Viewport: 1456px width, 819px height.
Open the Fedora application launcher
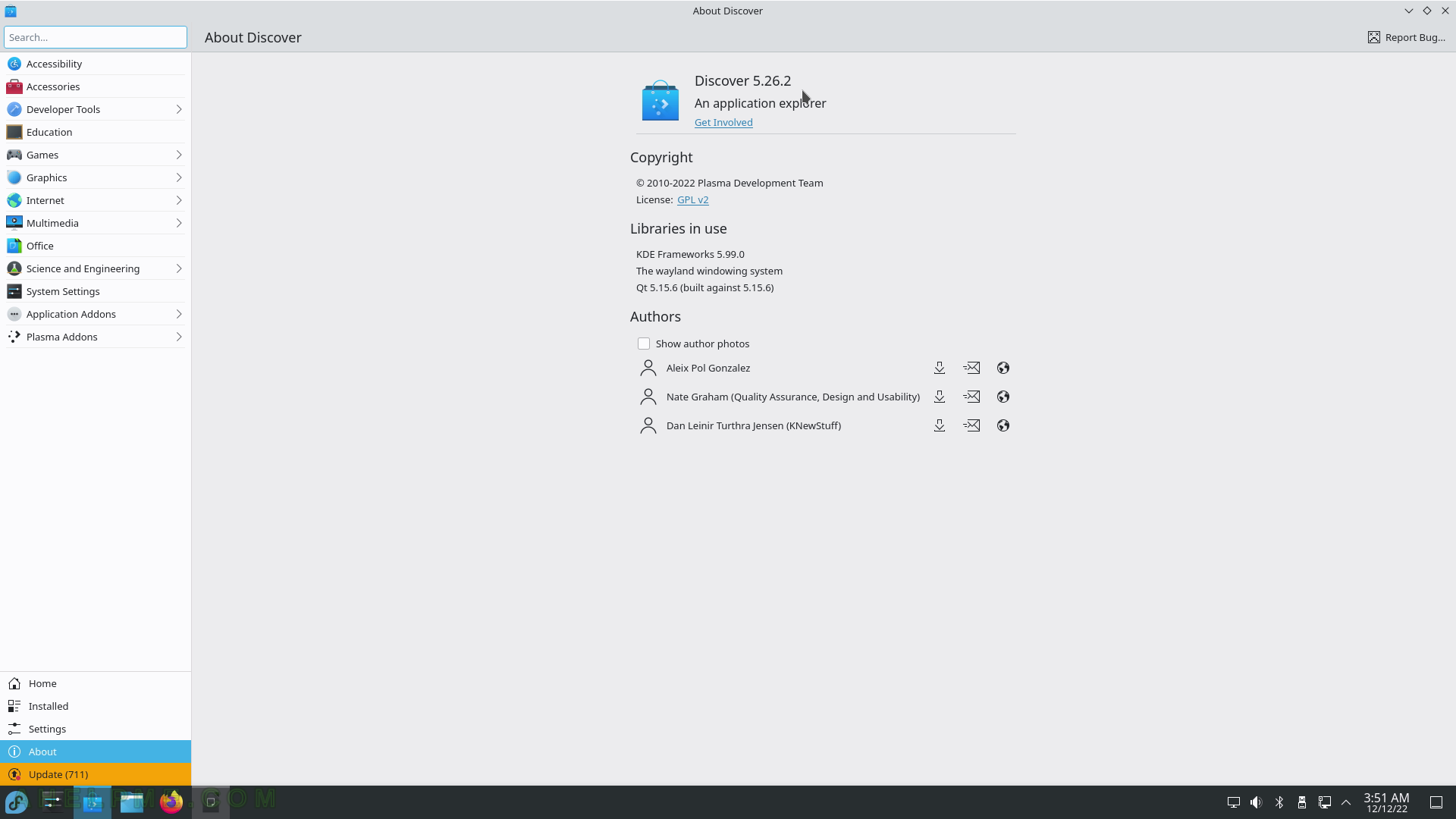click(x=17, y=802)
